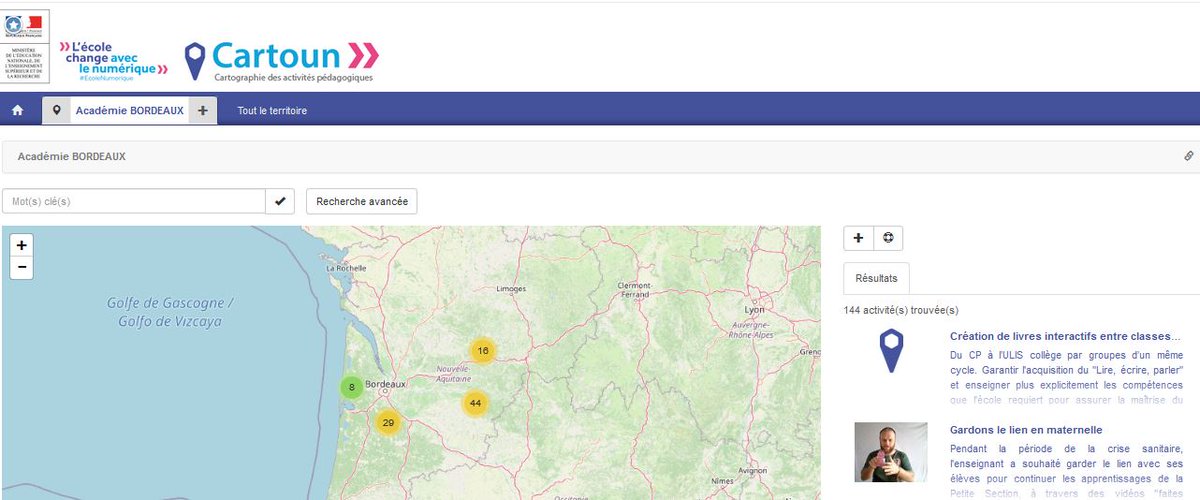Open the green map cluster showing 8
The width and height of the screenshot is (1200, 500).
351,387
